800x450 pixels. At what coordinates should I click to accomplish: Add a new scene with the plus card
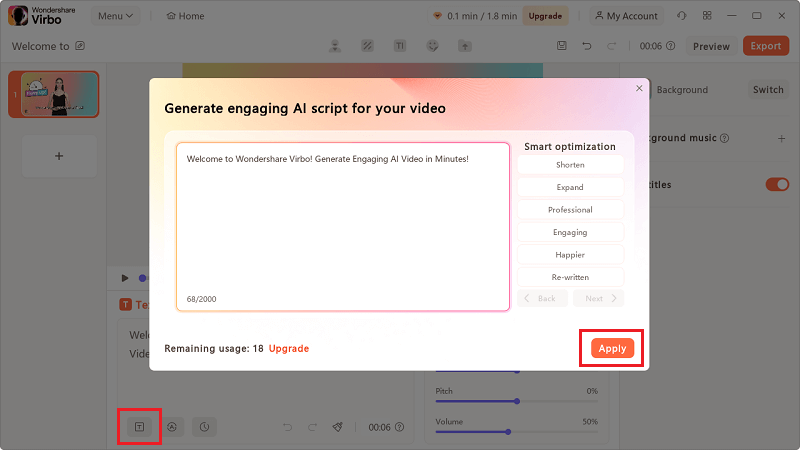coord(59,156)
